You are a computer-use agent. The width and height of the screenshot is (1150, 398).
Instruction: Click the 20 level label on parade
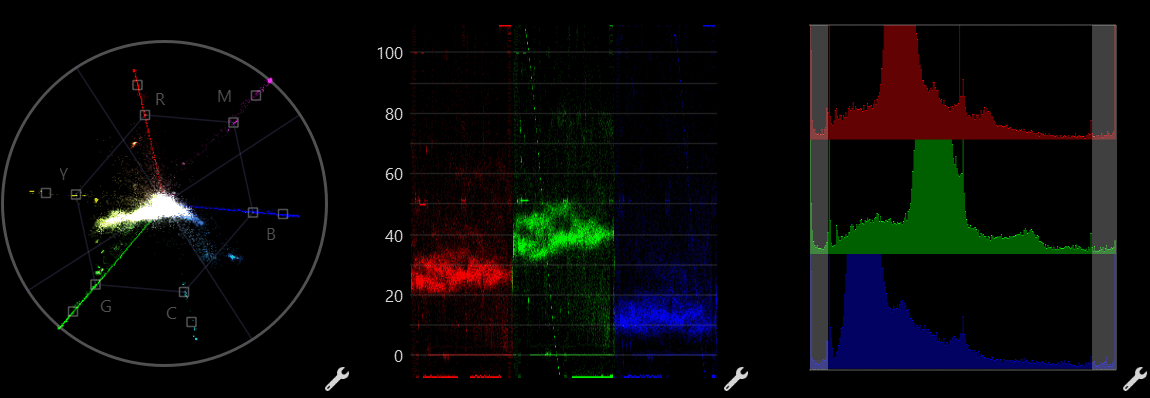click(395, 296)
